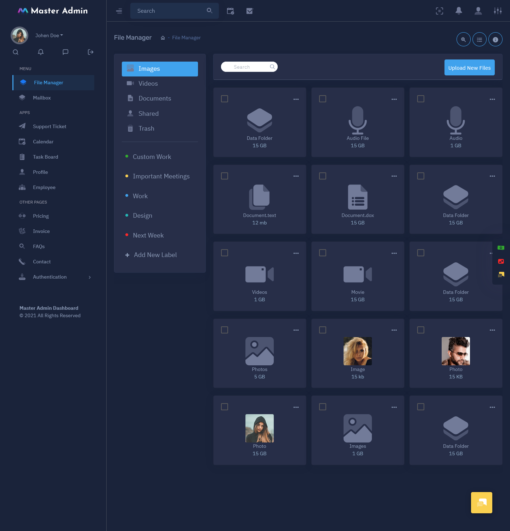Open the Document.dox file icon
Screen dimensions: 510x531
click(358, 197)
